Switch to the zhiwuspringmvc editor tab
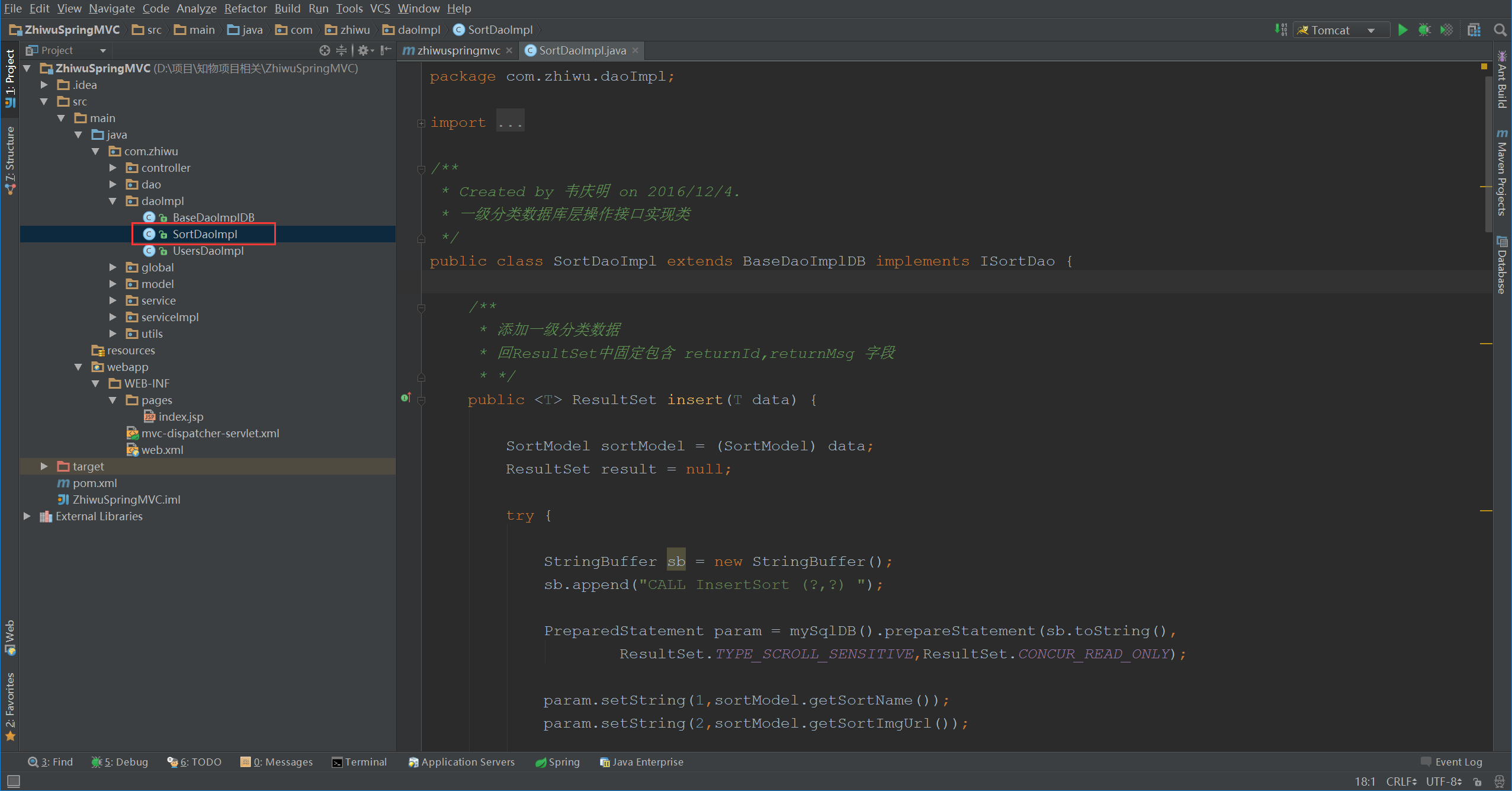This screenshot has width=1512, height=791. 458,50
